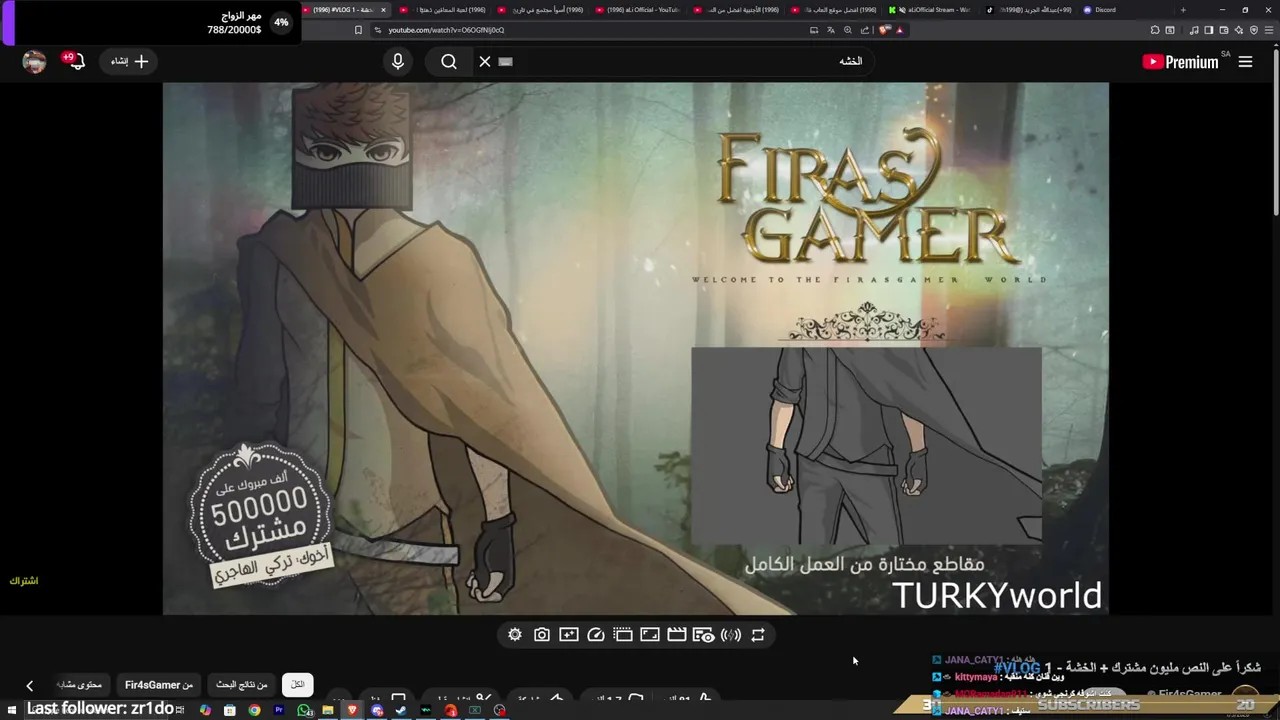
Task: Click the اشتراك subscribe text
Action: pyautogui.click(x=24, y=581)
